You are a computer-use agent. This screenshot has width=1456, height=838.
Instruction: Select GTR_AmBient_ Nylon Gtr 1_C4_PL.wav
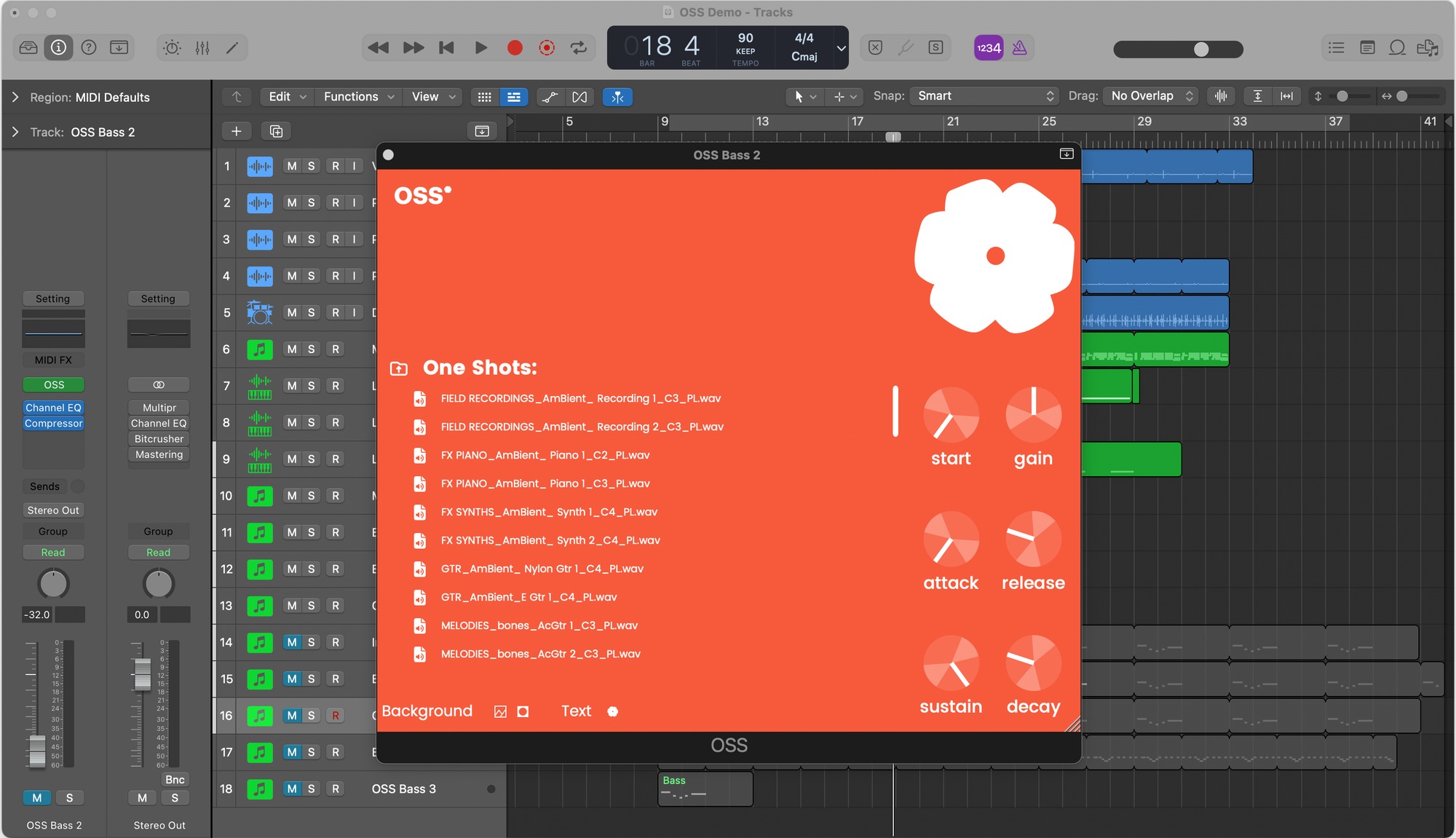point(542,569)
